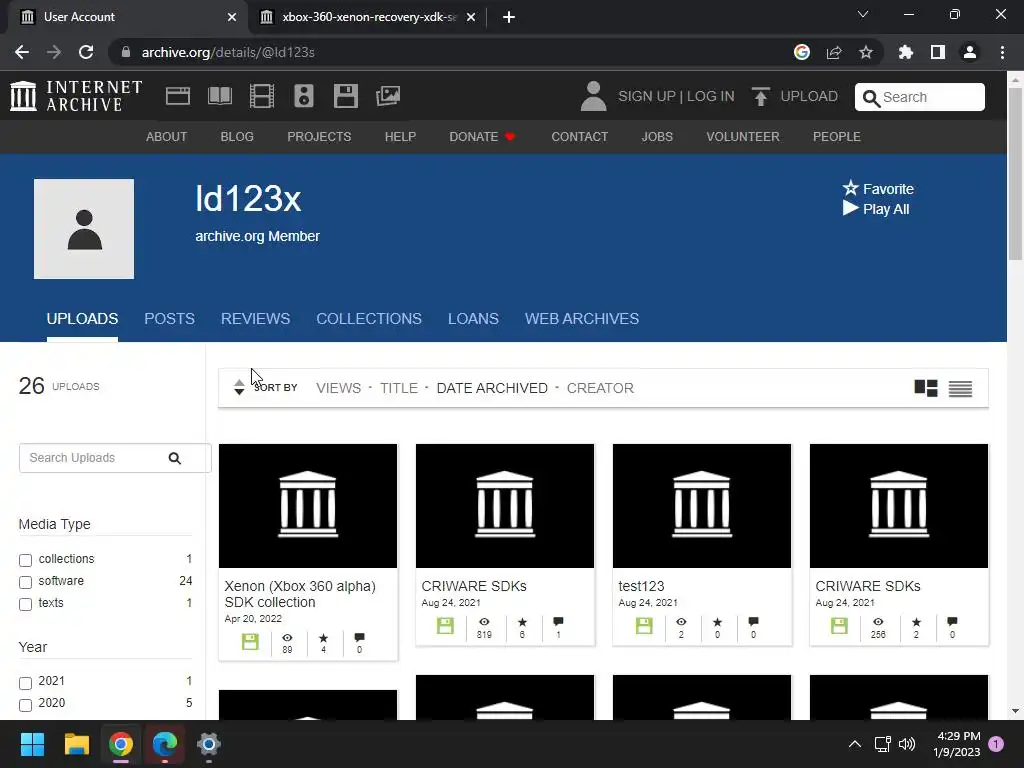Check the software media type filter
The image size is (1024, 768).
[25, 582]
